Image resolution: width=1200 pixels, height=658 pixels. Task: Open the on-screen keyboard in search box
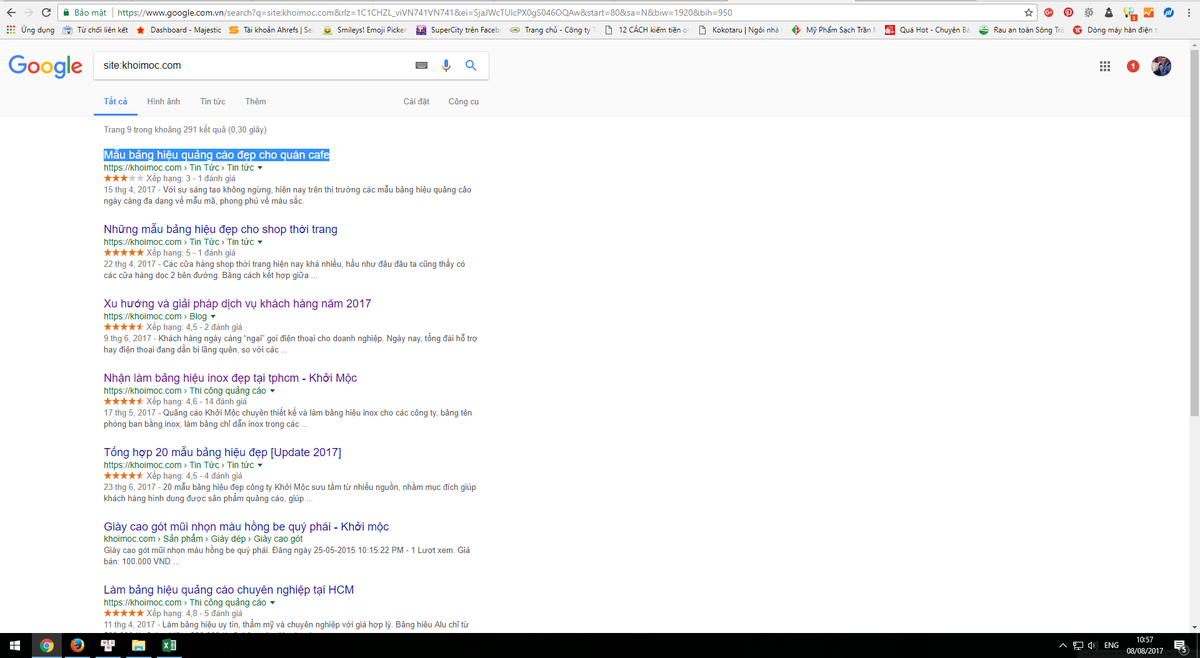pos(421,66)
